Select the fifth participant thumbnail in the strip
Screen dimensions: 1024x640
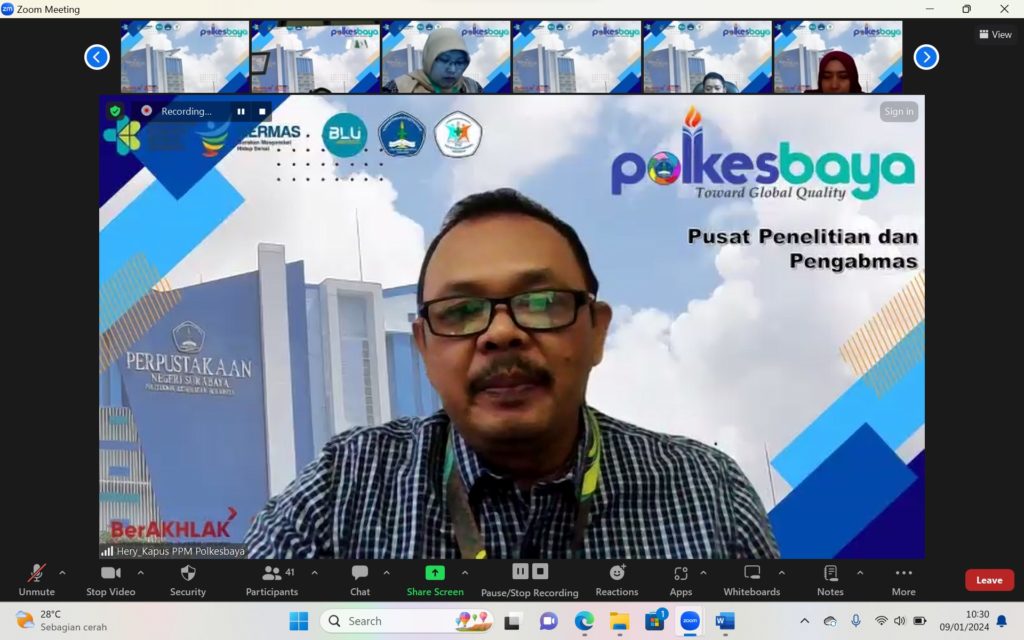coord(707,57)
